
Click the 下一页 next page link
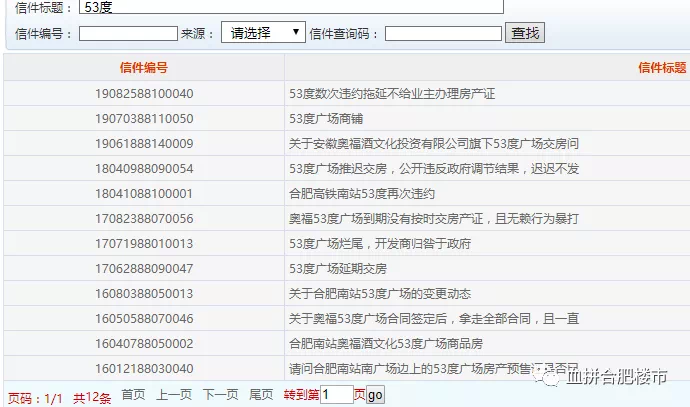pyautogui.click(x=220, y=395)
